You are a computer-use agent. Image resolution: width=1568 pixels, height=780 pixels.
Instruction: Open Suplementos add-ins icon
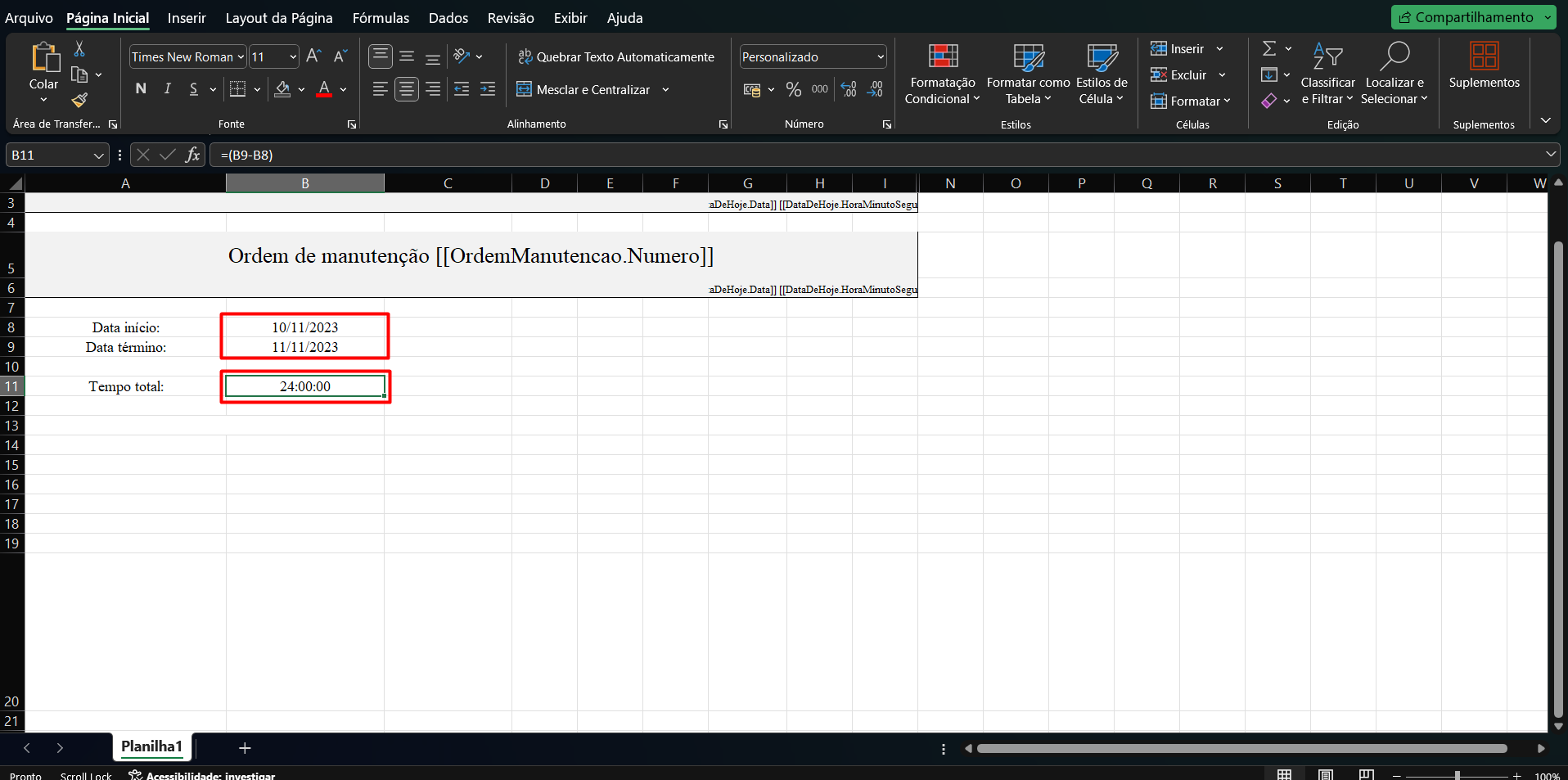click(x=1483, y=65)
